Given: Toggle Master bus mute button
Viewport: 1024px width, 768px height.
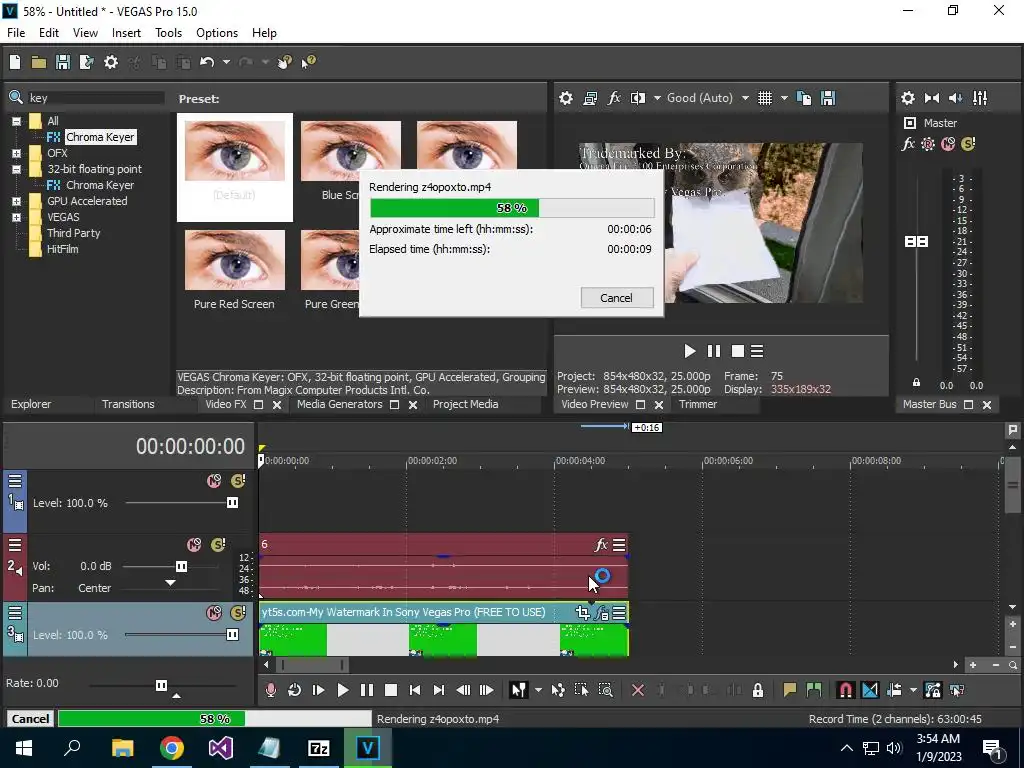Looking at the screenshot, I should pos(948,144).
